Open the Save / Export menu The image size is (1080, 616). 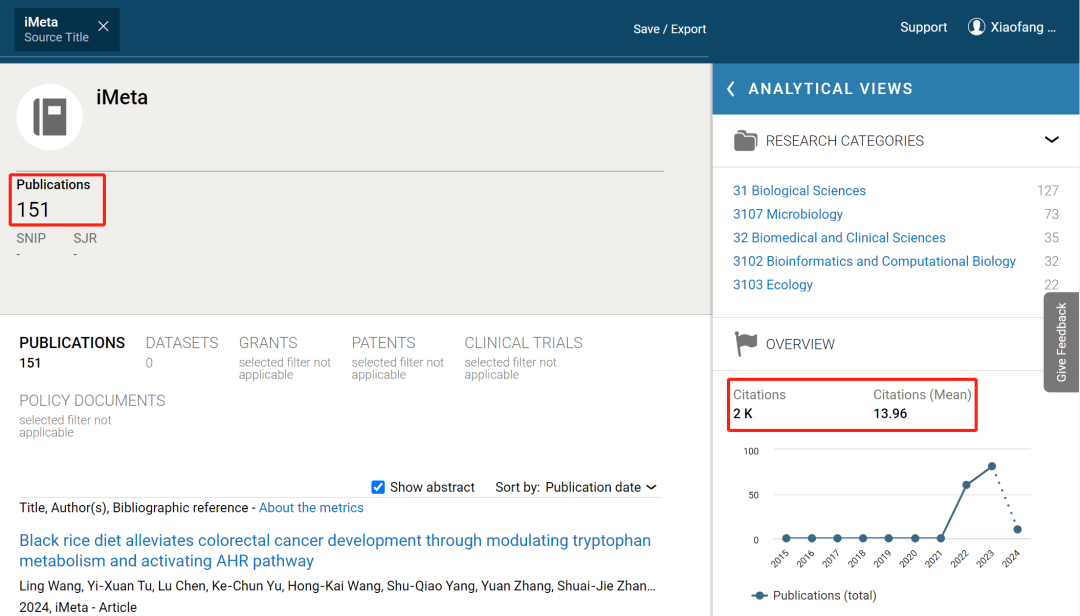click(x=669, y=29)
